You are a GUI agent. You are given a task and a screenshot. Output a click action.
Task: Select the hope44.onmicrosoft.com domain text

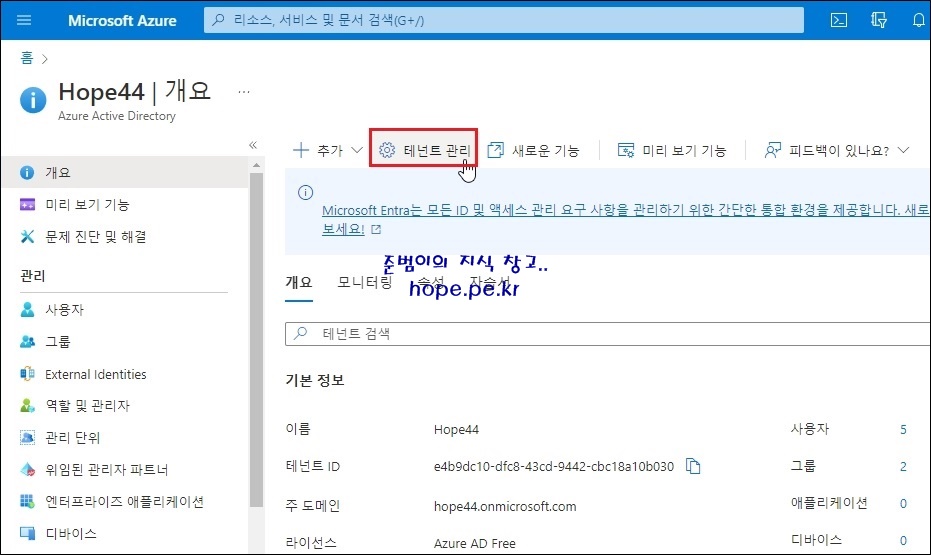coord(505,506)
